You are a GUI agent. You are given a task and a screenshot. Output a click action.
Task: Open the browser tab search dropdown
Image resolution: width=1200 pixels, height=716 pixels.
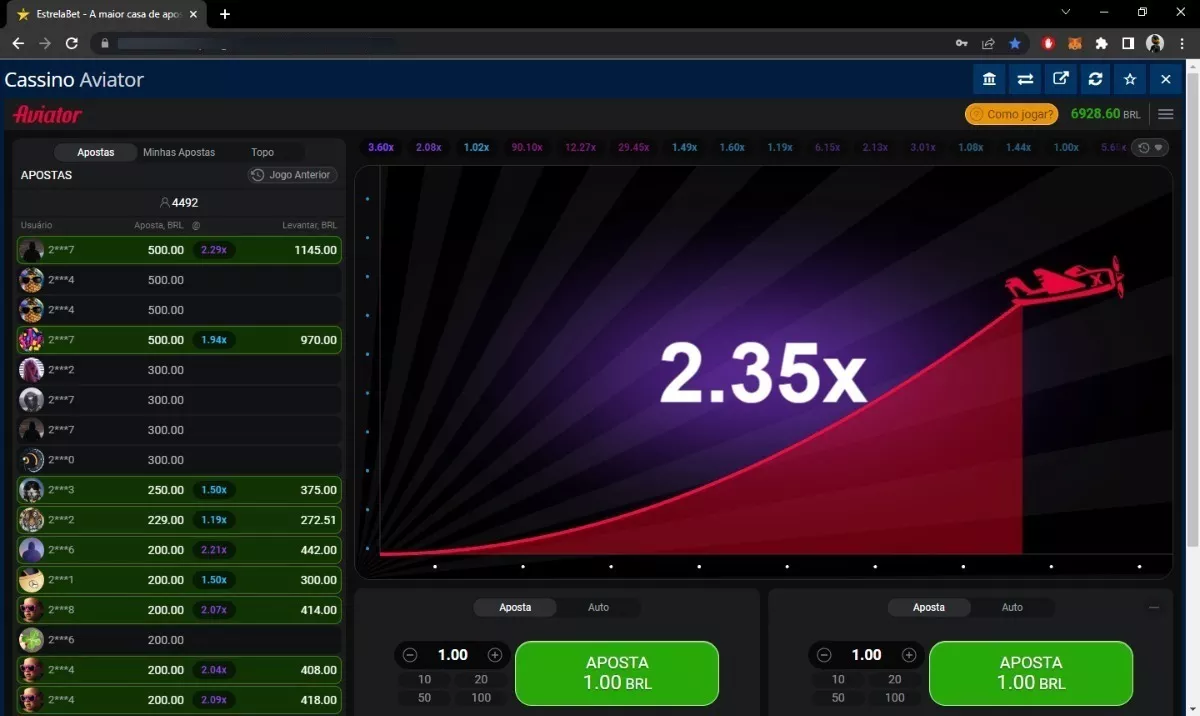click(x=1065, y=13)
